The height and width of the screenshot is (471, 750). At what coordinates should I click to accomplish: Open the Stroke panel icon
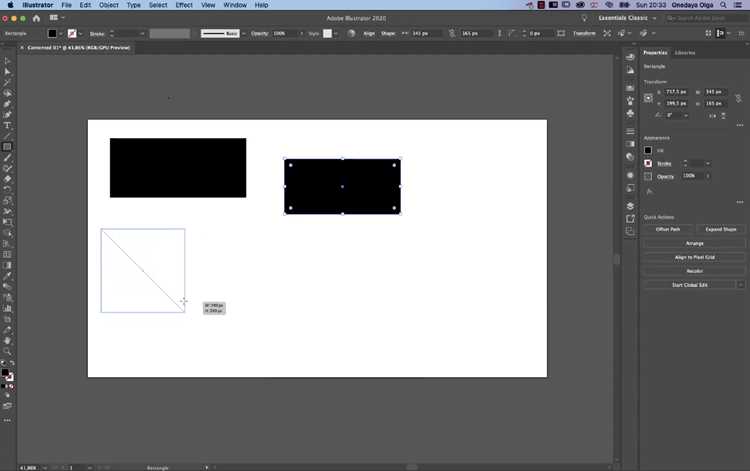[x=630, y=131]
